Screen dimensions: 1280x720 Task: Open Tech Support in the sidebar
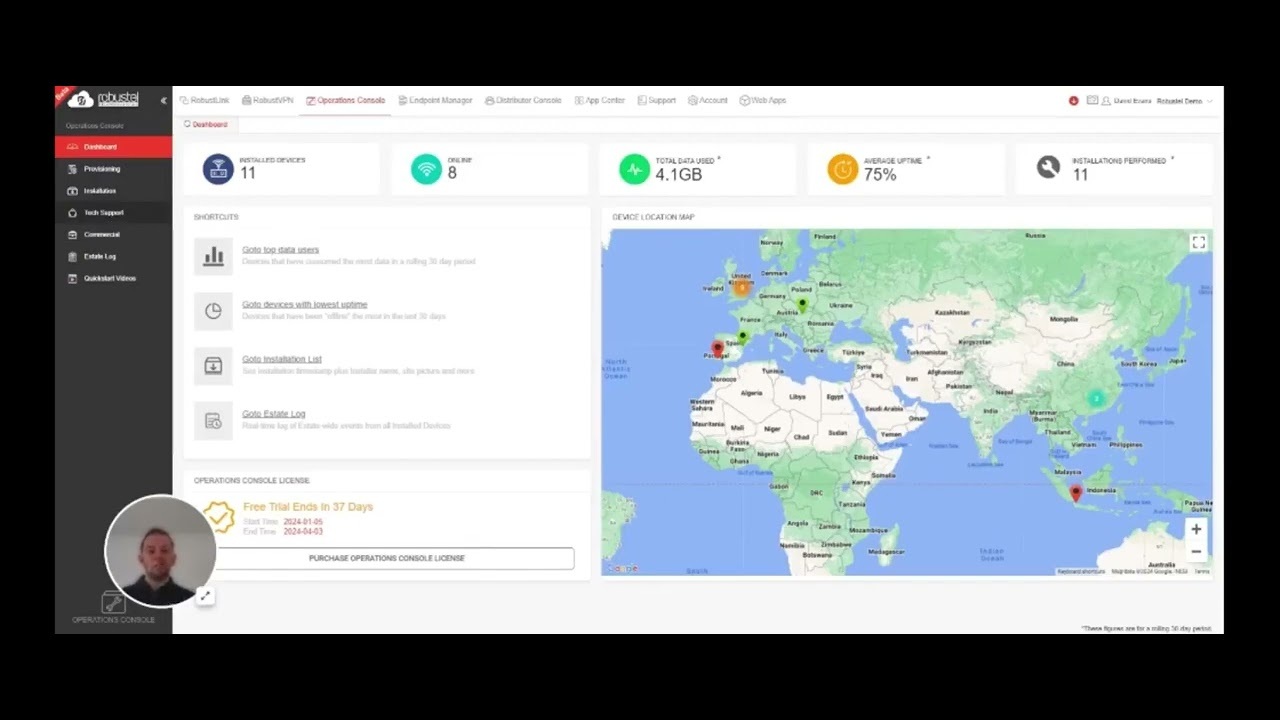[x=113, y=212]
